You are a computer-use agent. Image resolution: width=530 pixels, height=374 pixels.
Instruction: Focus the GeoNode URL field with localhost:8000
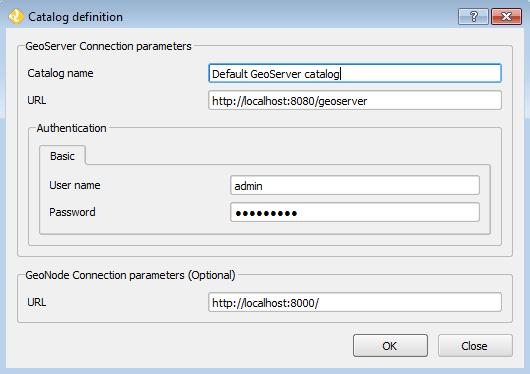point(355,302)
